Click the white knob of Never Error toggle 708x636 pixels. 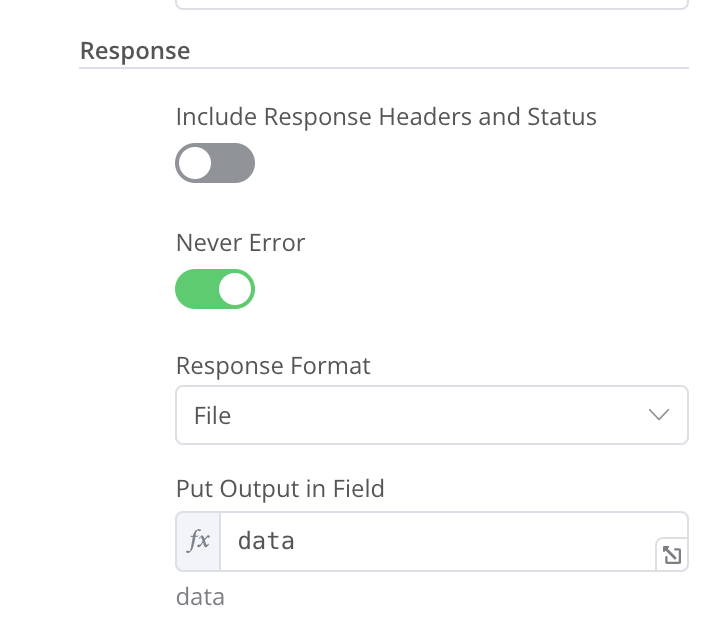pyautogui.click(x=235, y=289)
